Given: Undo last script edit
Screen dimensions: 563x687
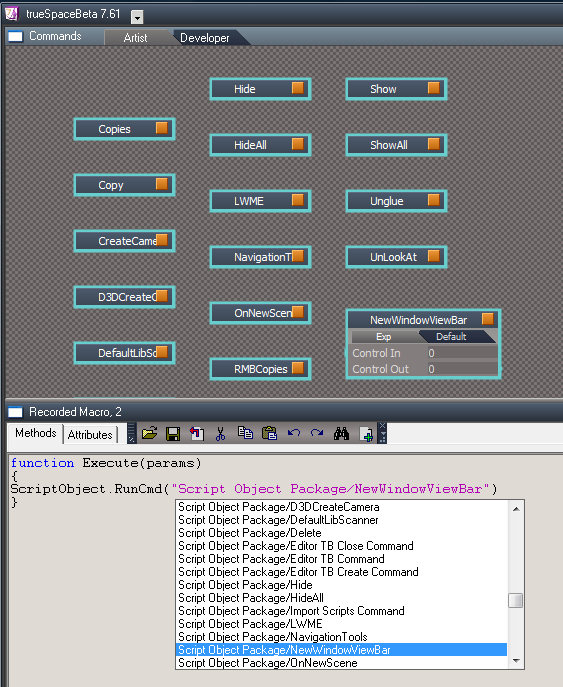Looking at the screenshot, I should click(x=293, y=433).
